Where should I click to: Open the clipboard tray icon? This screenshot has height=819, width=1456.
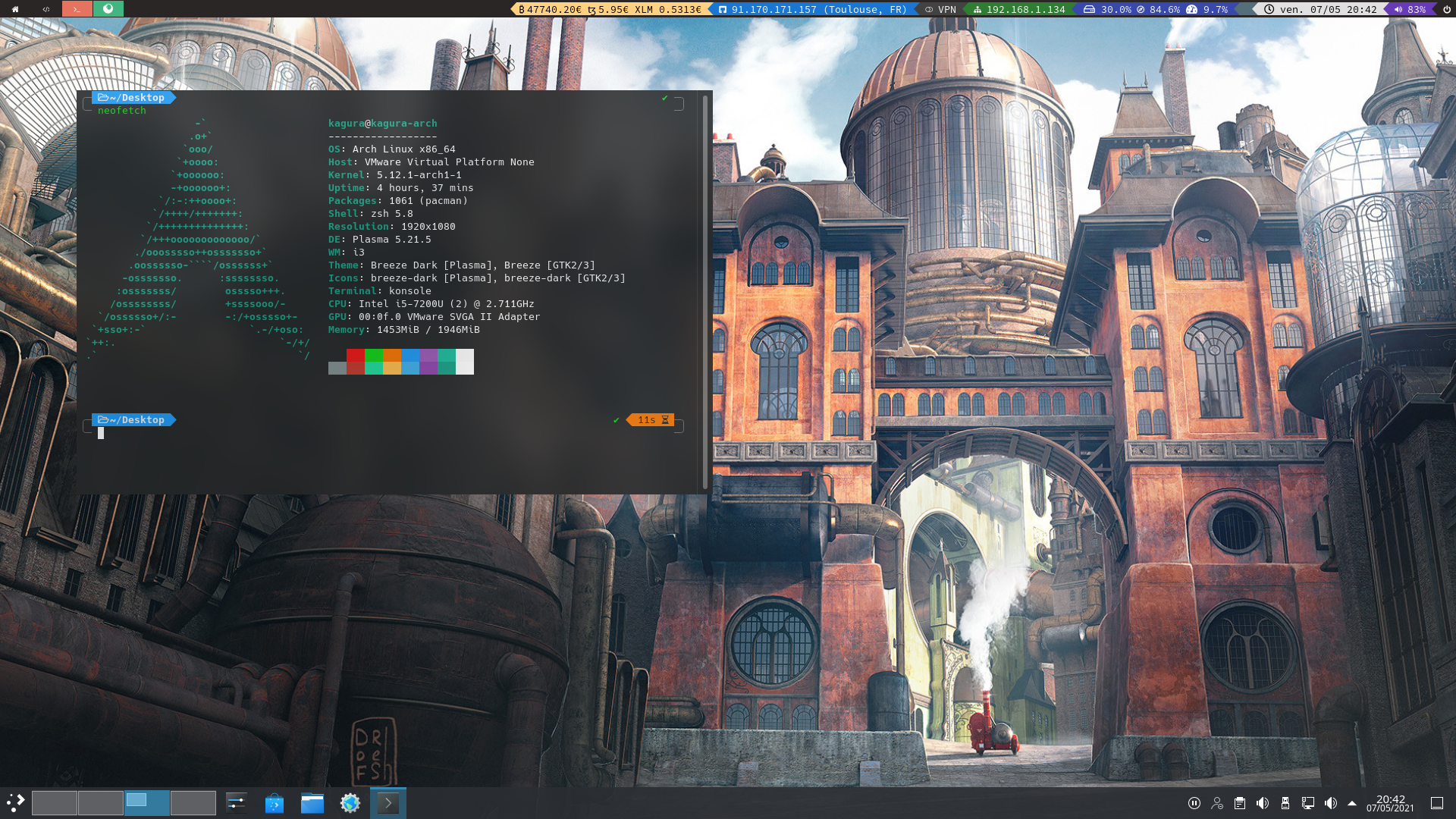click(x=1240, y=803)
